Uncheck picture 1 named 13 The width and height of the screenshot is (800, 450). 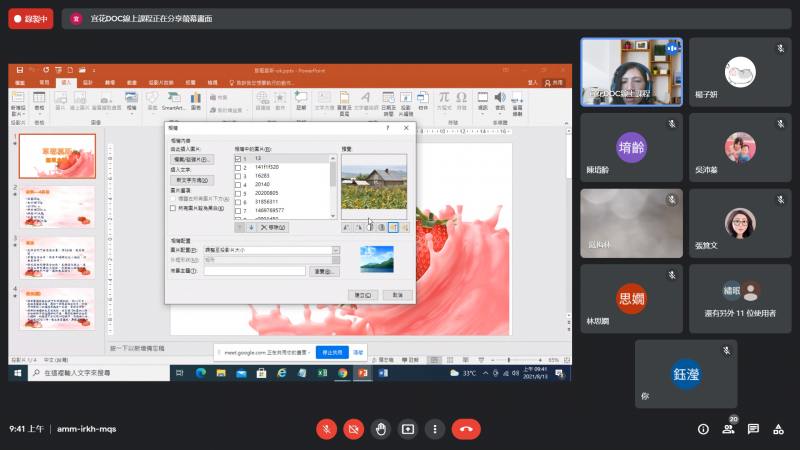pos(238,159)
